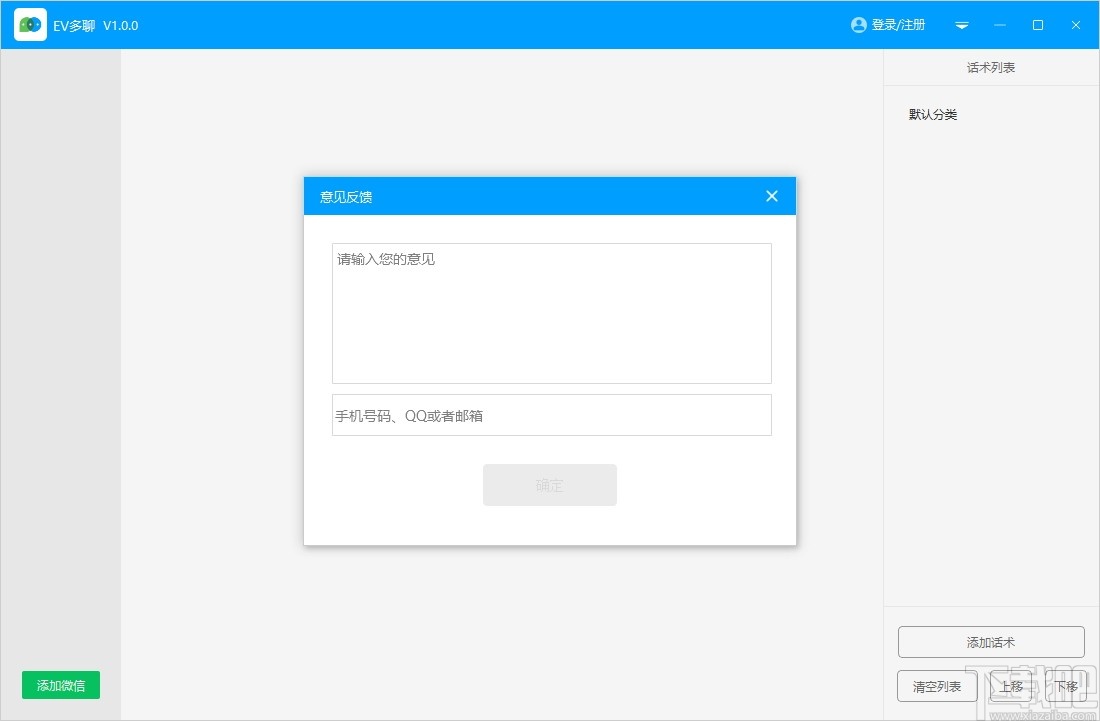1100x721 pixels.
Task: Click the 下移 move down button
Action: pyautogui.click(x=1066, y=686)
